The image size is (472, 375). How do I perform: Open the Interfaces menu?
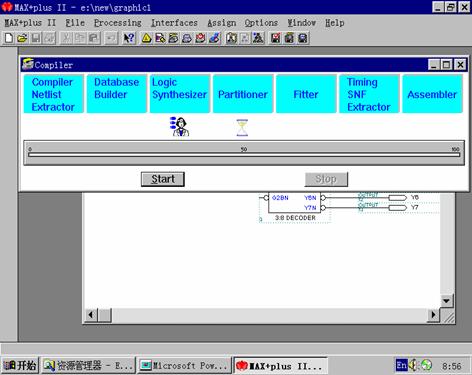[174, 23]
